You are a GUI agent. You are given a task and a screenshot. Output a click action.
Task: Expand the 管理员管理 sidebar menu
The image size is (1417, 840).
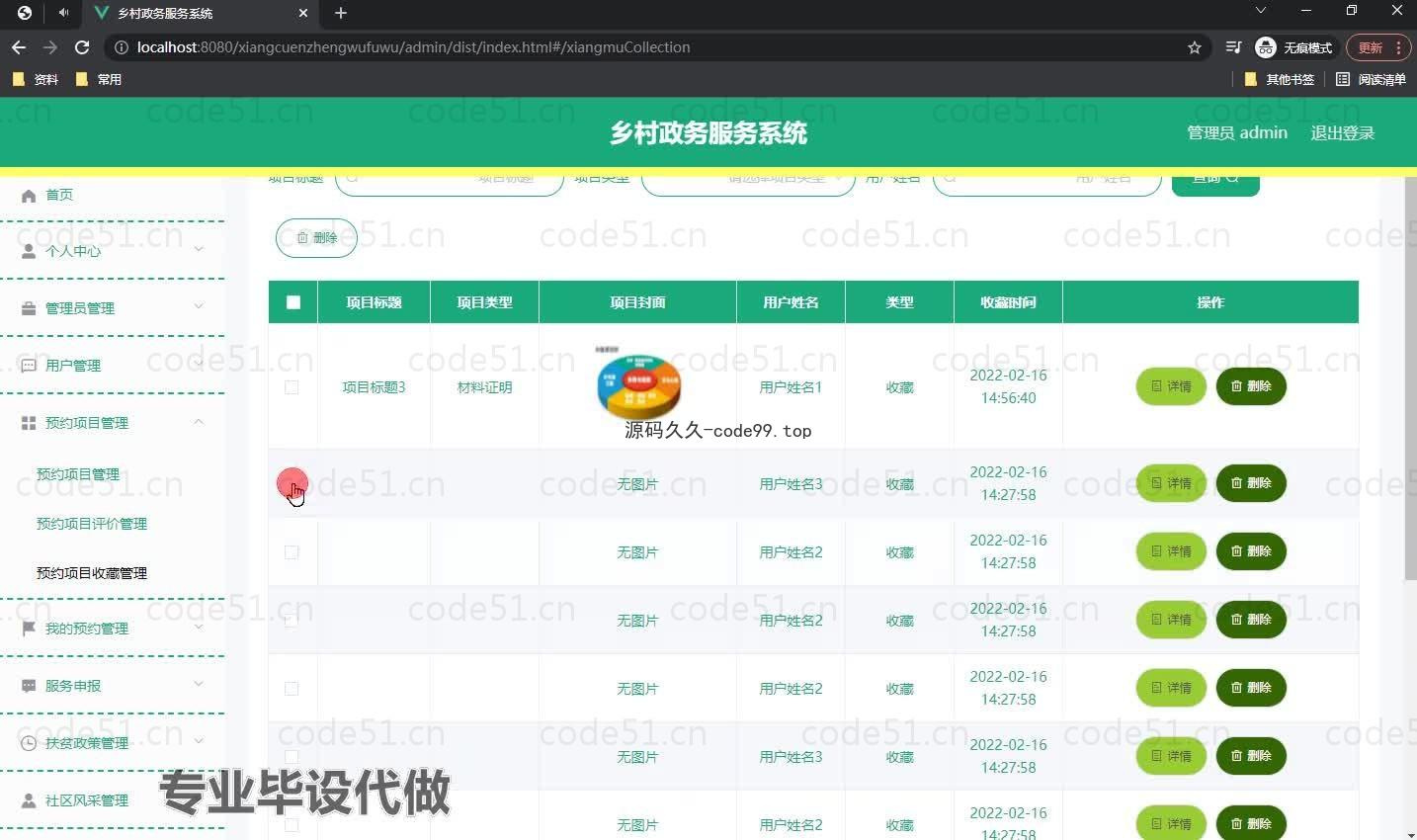[112, 308]
